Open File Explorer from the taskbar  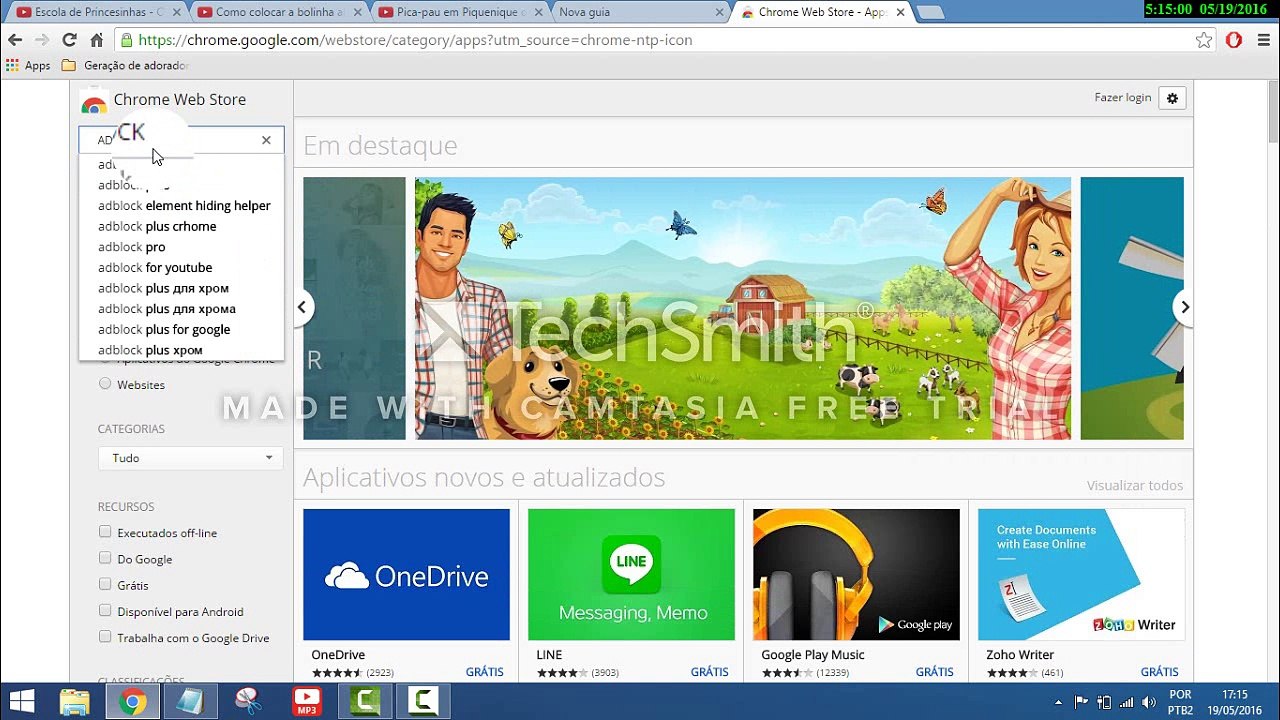point(75,701)
